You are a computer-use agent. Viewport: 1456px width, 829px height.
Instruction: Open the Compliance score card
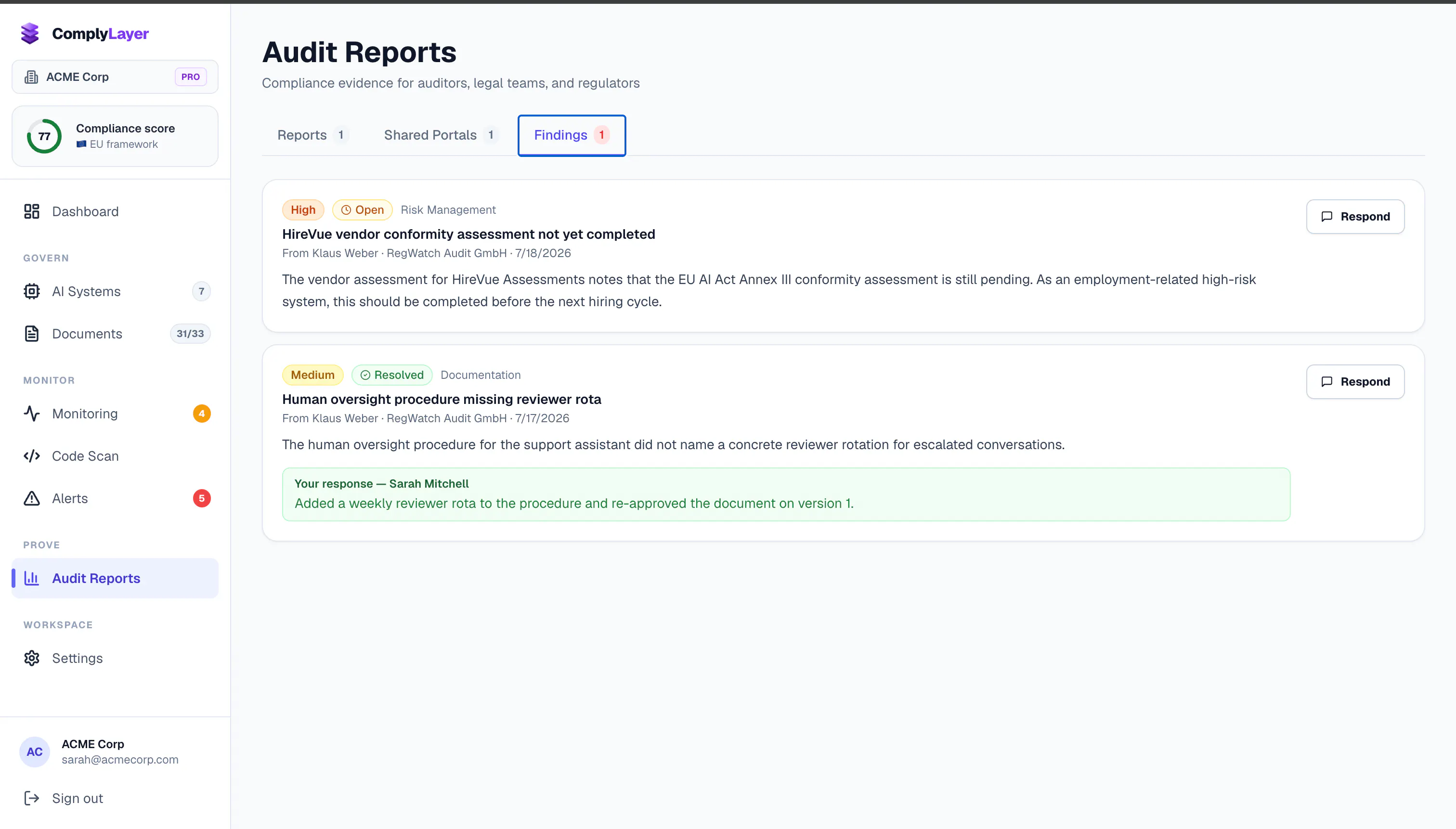[x=115, y=136]
